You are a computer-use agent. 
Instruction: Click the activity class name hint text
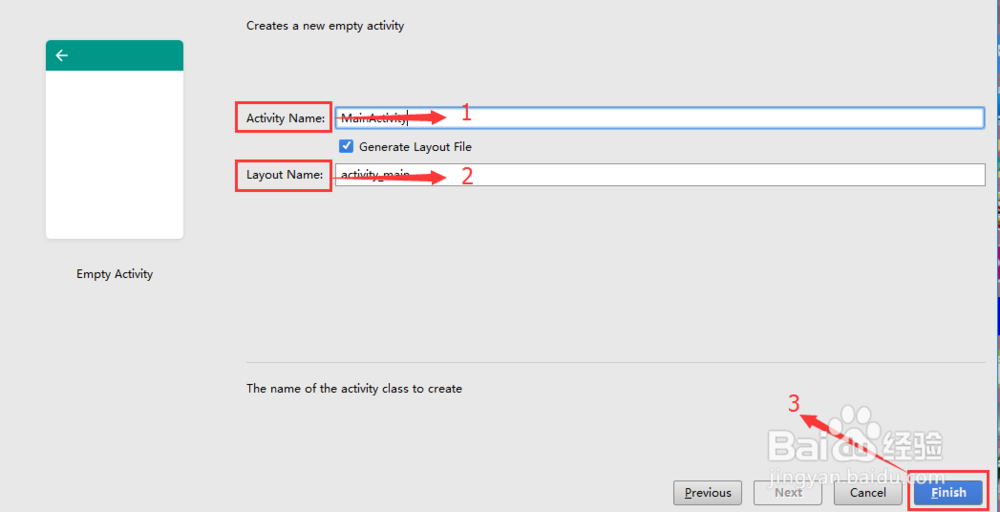354,388
